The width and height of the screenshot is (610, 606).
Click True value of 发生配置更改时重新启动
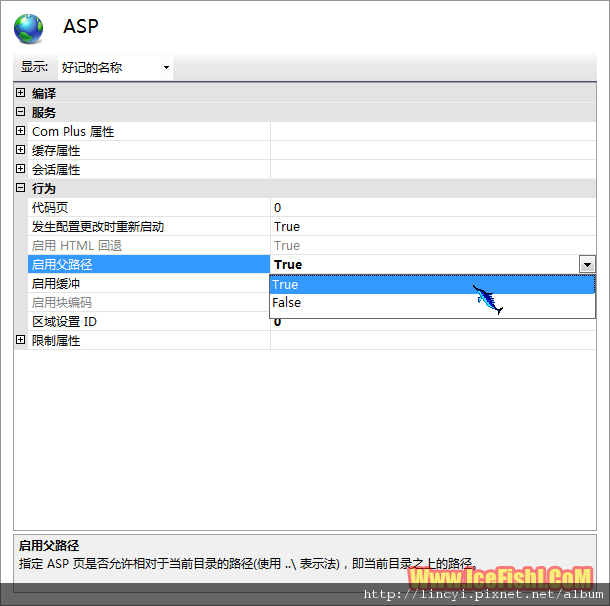point(287,227)
